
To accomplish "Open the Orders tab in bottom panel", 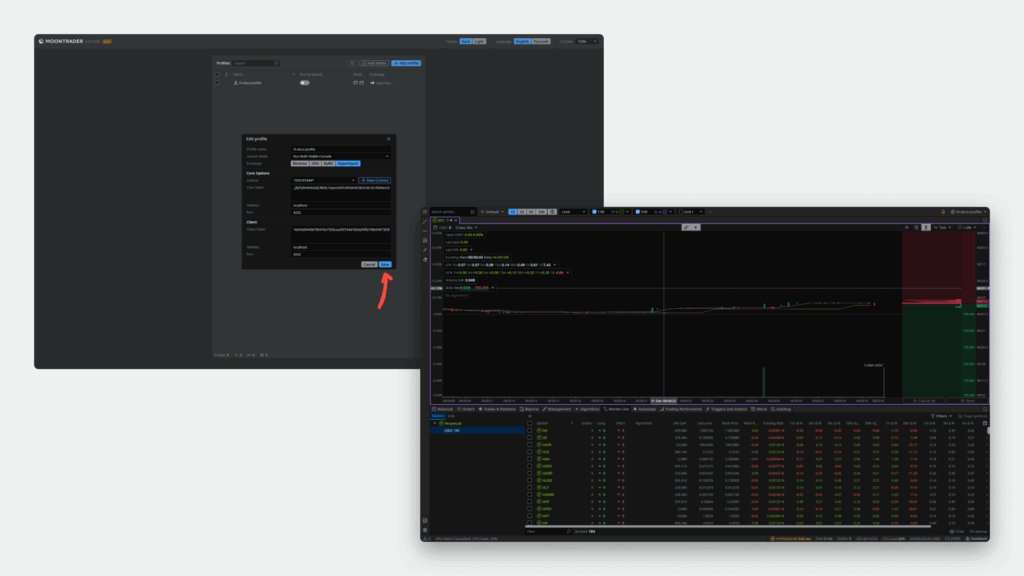I will tap(469, 409).
